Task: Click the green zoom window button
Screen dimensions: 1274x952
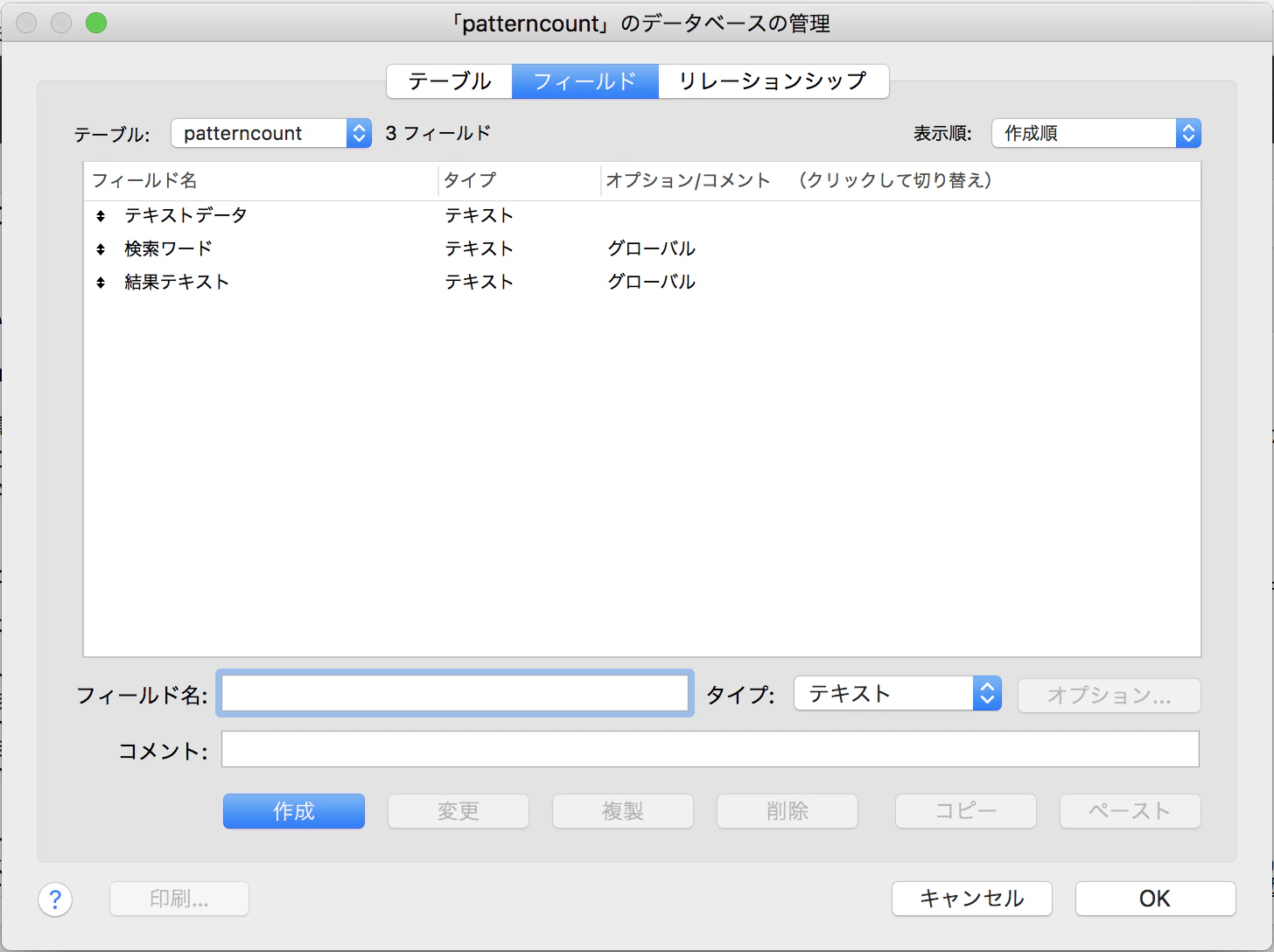Action: [x=96, y=23]
